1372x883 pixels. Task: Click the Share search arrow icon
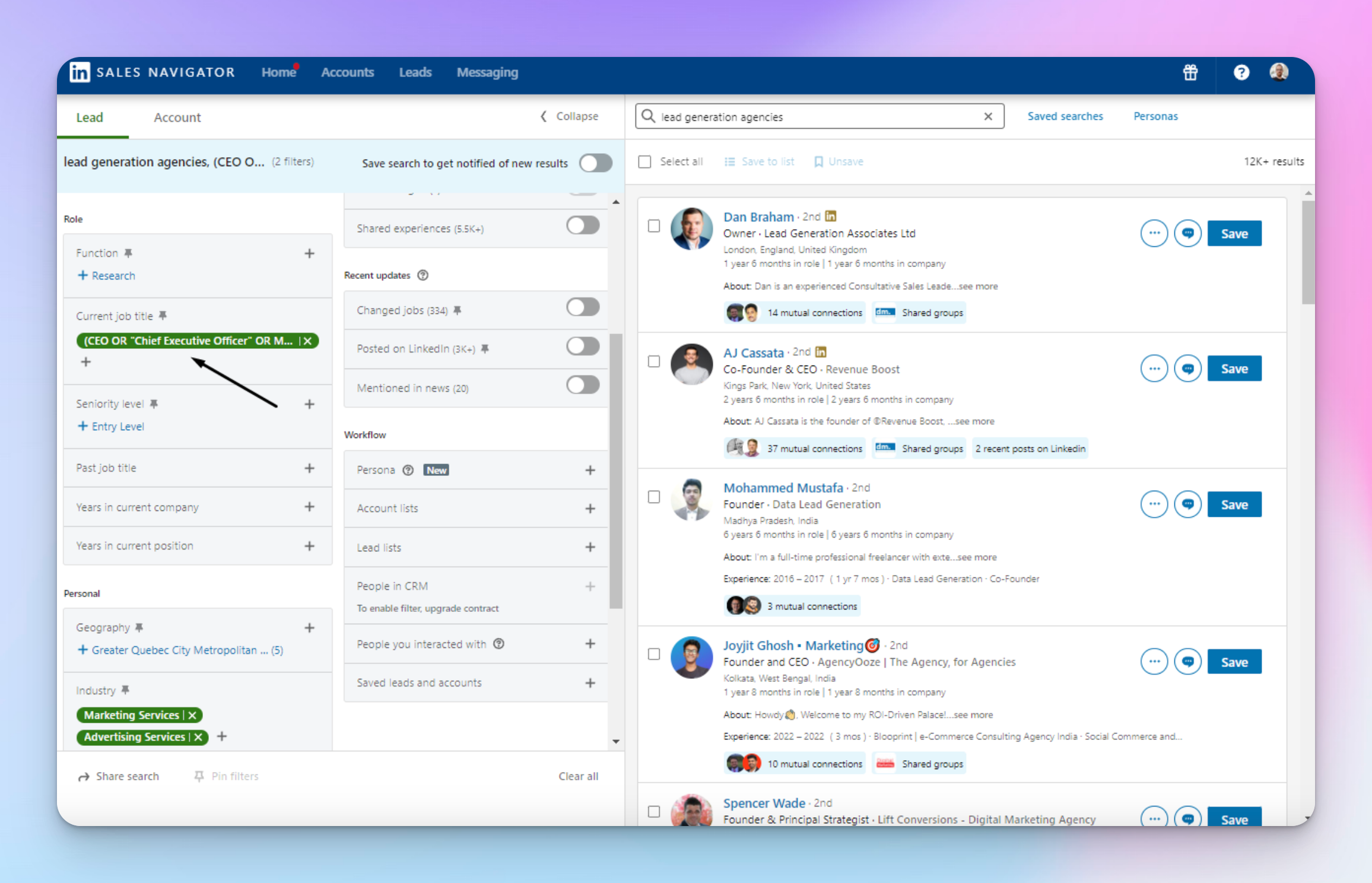point(84,777)
